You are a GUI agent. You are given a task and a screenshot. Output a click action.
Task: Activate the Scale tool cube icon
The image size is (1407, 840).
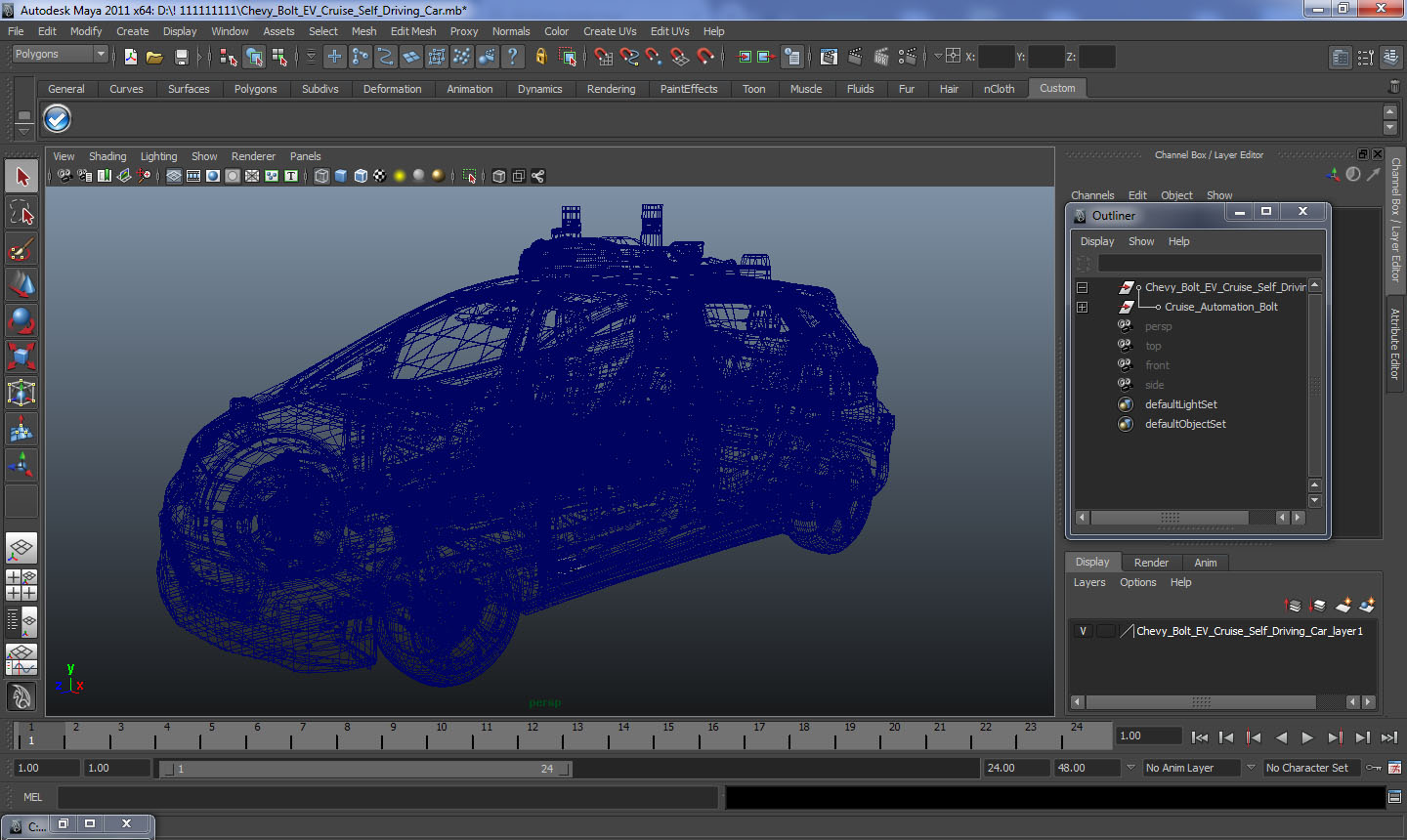21,357
